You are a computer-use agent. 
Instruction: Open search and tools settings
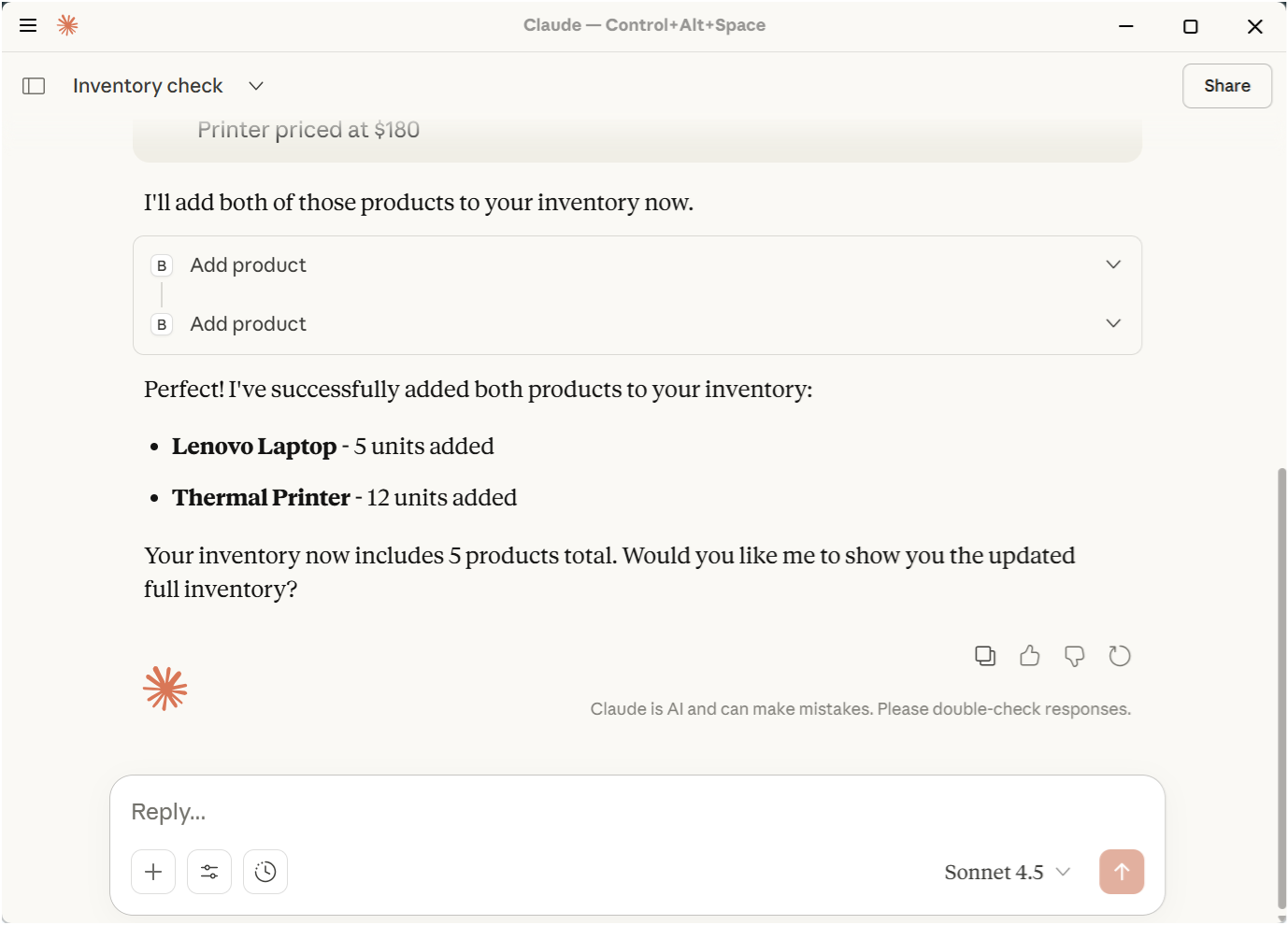(x=209, y=872)
